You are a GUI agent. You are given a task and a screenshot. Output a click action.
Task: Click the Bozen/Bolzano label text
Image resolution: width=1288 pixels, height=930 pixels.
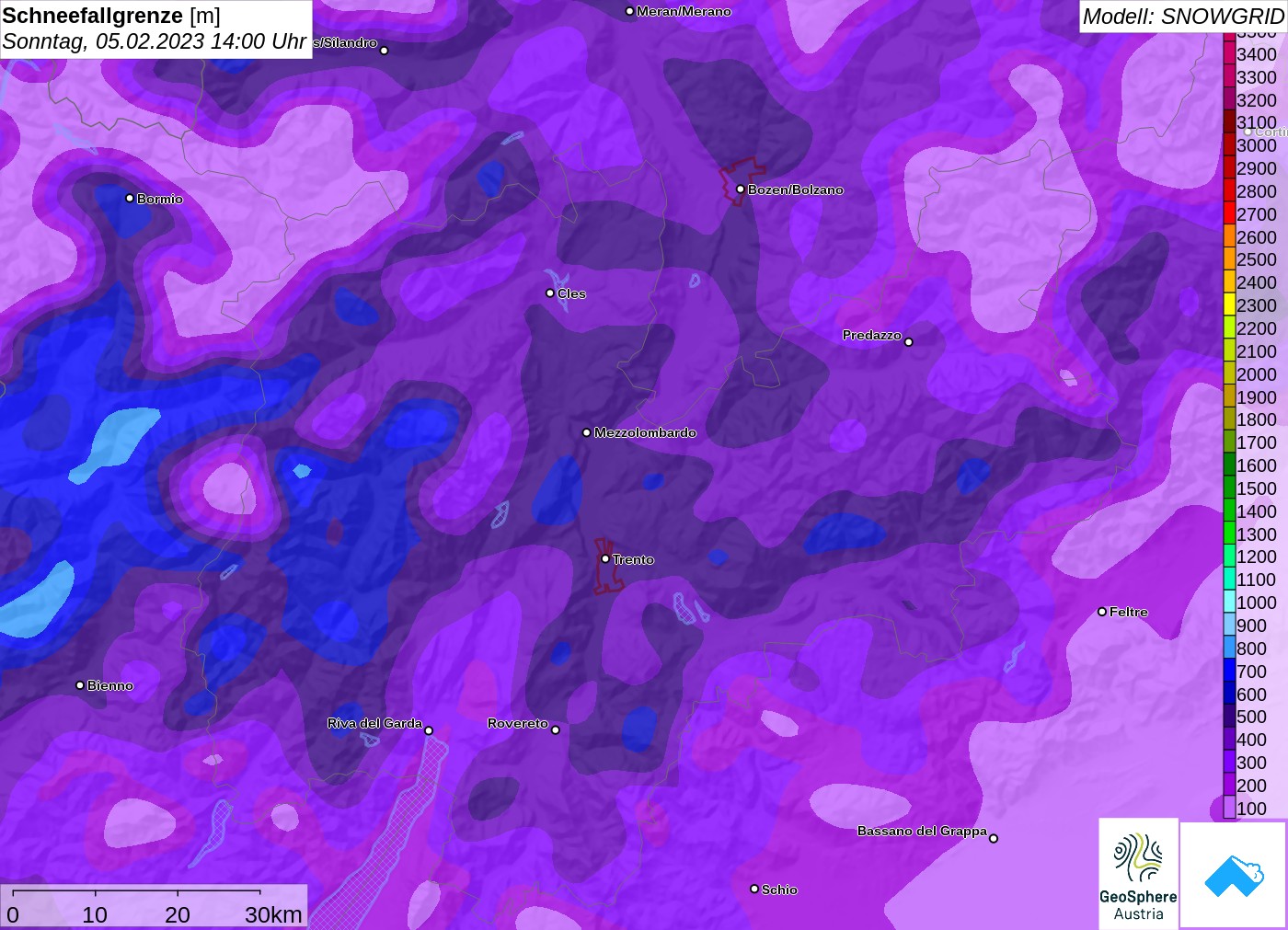pos(796,189)
